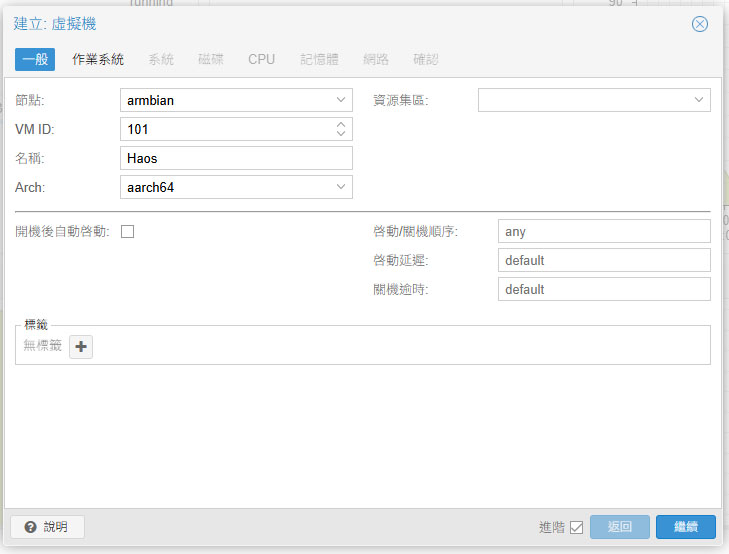Click the 說明 help button
This screenshot has height=554, width=729.
[47, 527]
